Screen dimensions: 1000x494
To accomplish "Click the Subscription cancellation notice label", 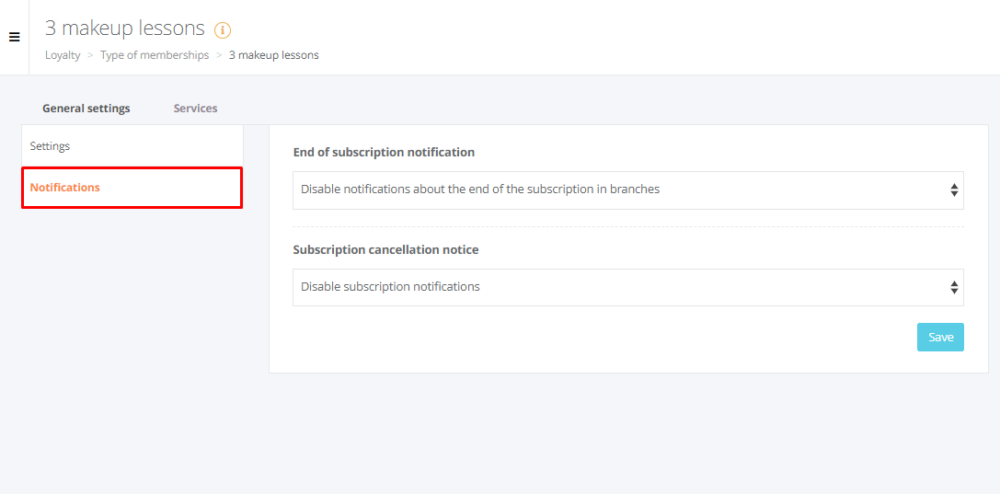I will coord(386,250).
